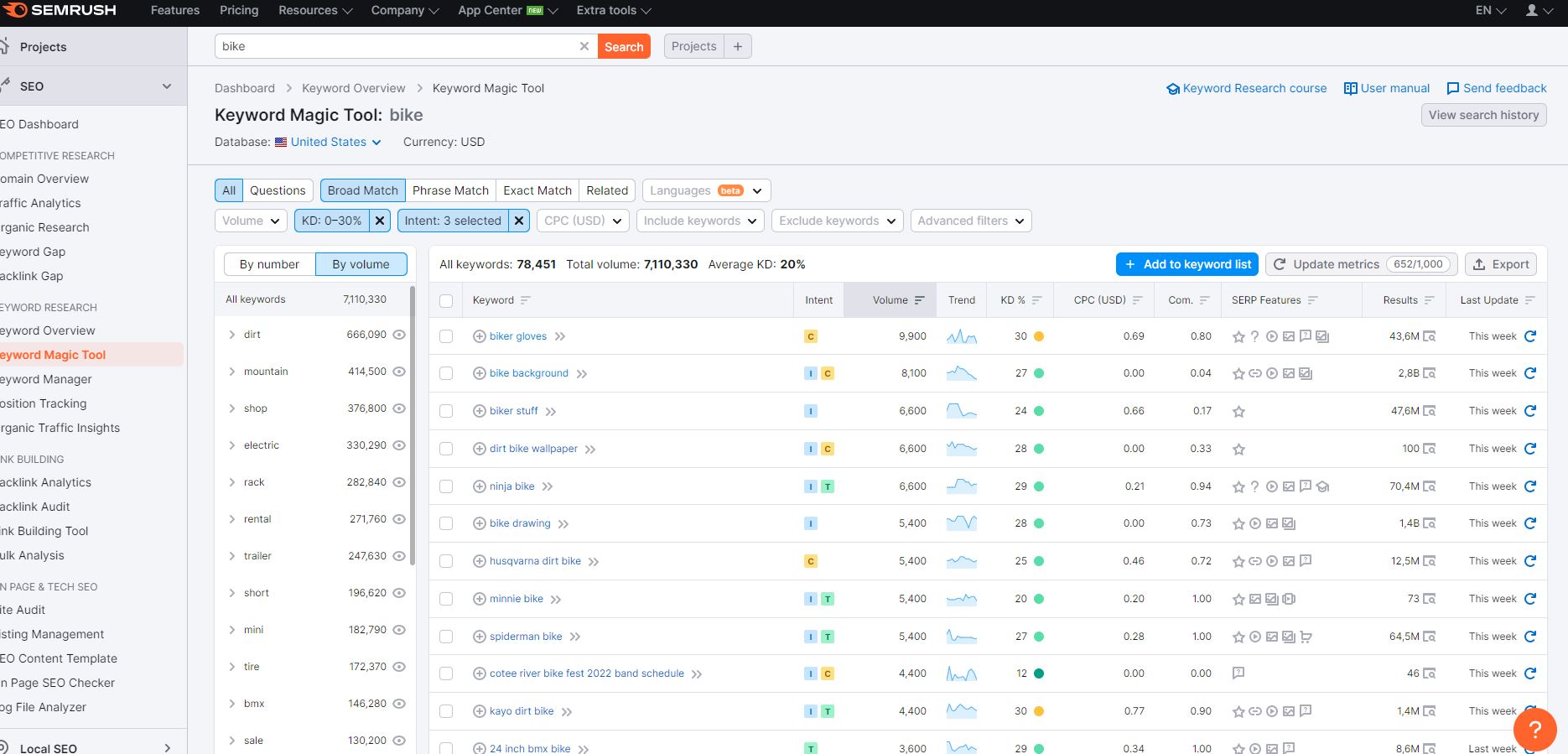Image resolution: width=1568 pixels, height=754 pixels.
Task: Open Exclude keywords dropdown
Action: [x=837, y=221]
